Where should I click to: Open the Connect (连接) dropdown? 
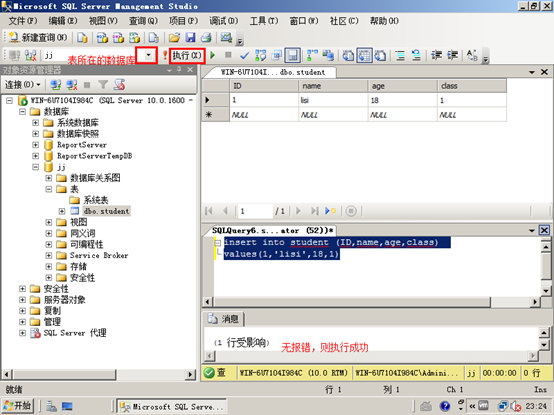23,85
